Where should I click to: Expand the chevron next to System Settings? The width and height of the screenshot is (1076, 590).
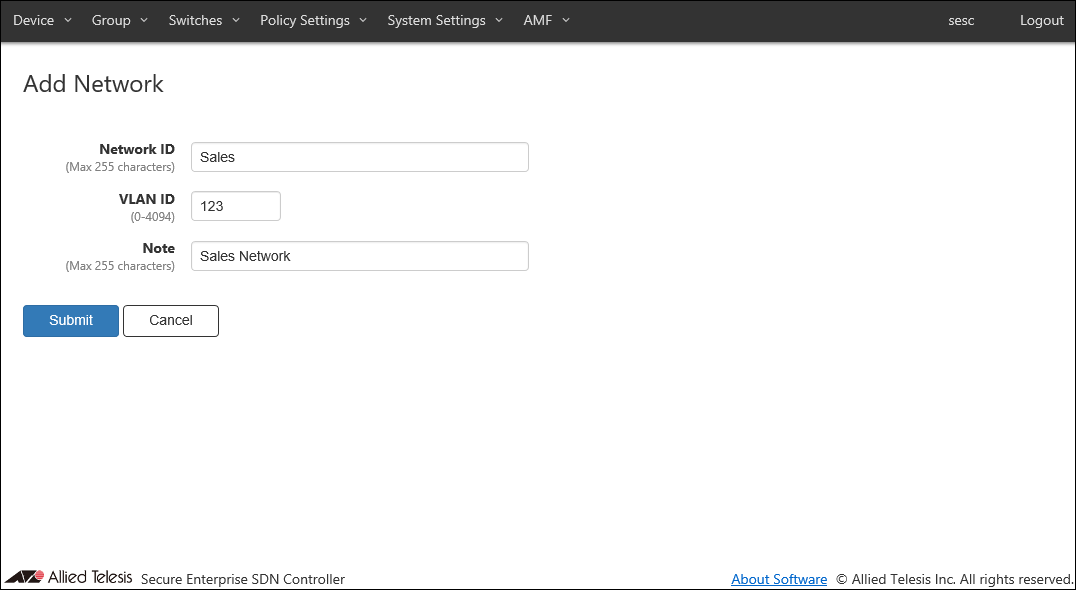499,20
